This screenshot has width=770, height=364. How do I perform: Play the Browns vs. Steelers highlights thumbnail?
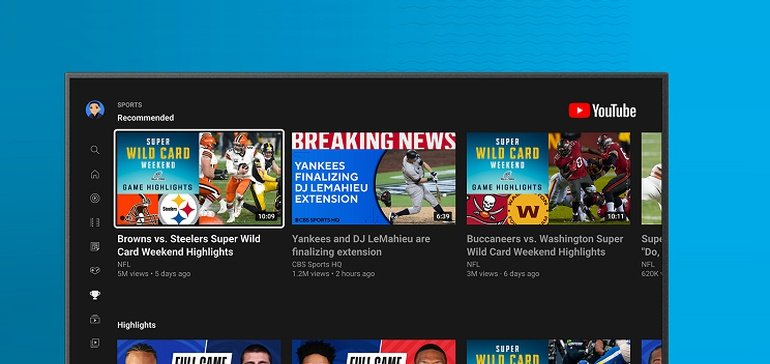(199, 179)
